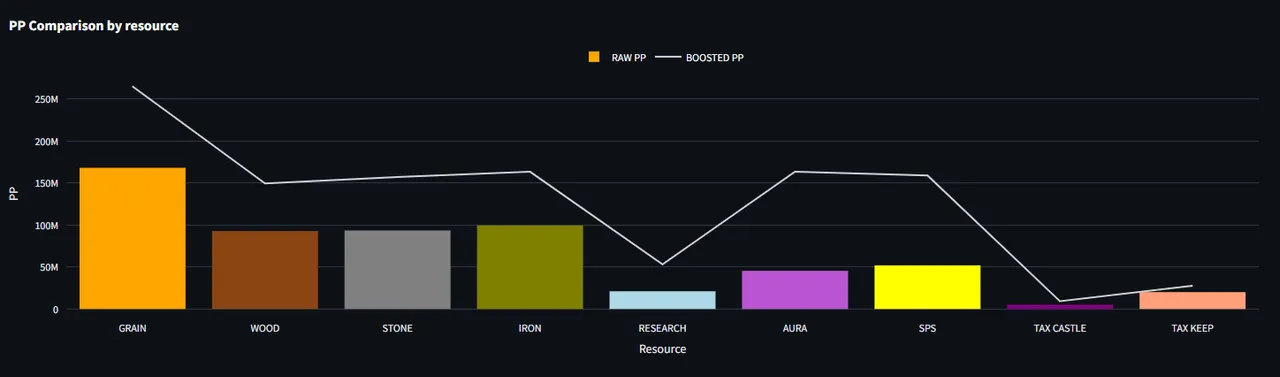Screen dimensions: 1280x377
Task: Click the purple AURA bar
Action: 795,290
